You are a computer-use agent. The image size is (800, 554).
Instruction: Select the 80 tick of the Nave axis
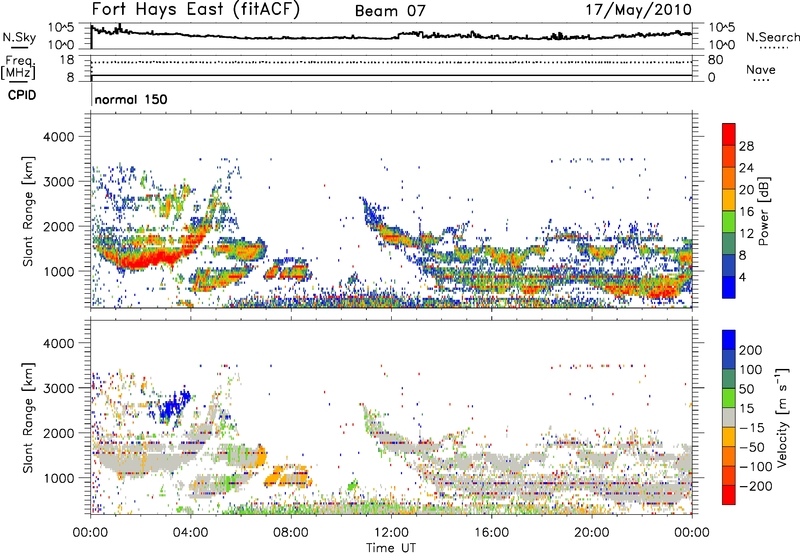[x=715, y=60]
